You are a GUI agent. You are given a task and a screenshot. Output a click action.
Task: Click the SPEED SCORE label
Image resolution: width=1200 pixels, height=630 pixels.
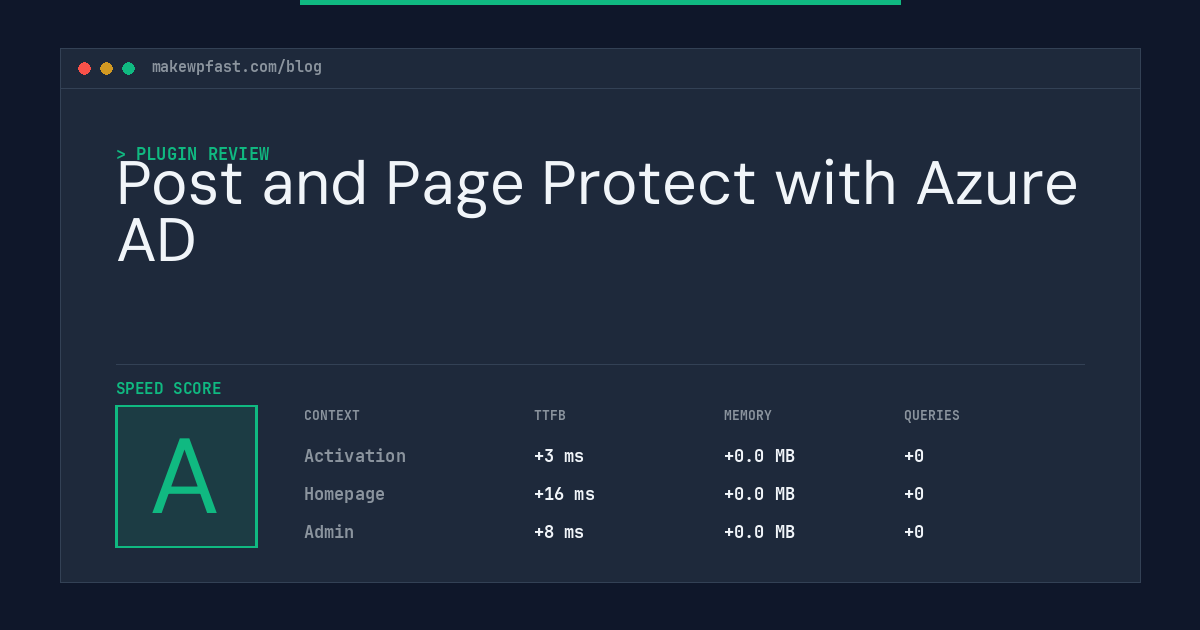click(x=169, y=389)
